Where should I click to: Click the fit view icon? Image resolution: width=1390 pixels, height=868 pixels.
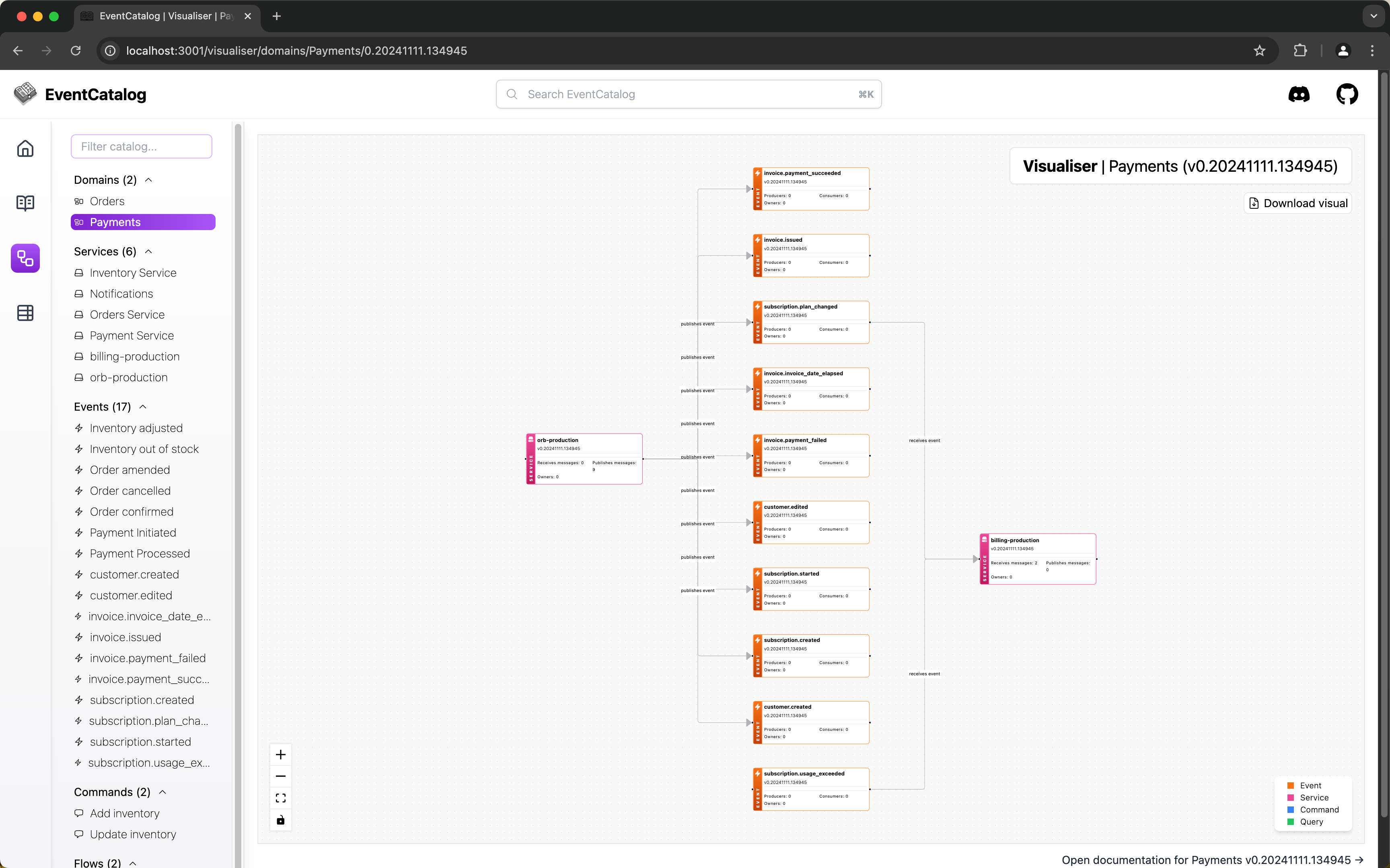pos(281,798)
